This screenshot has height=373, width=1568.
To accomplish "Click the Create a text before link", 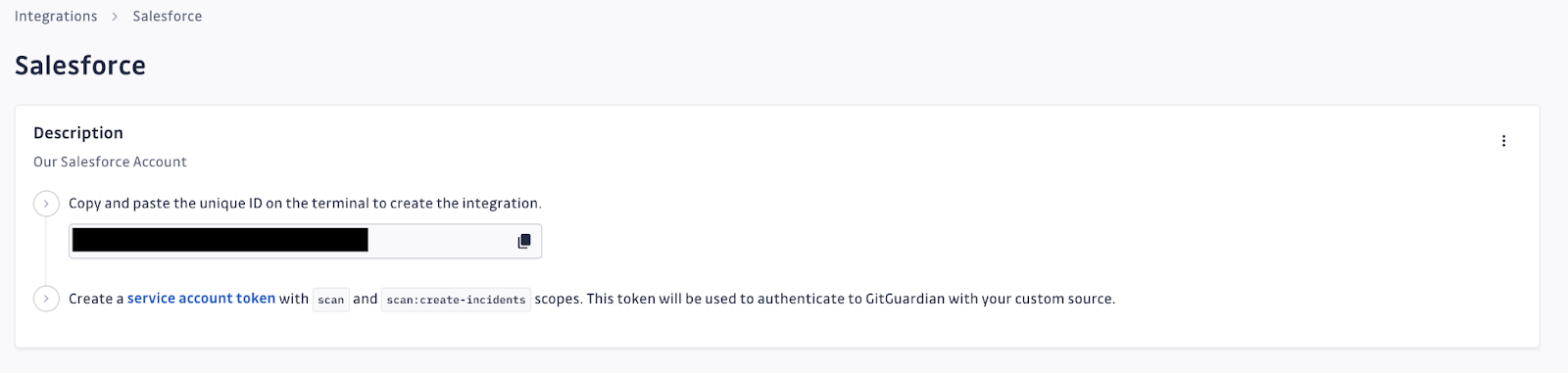I will [96, 299].
